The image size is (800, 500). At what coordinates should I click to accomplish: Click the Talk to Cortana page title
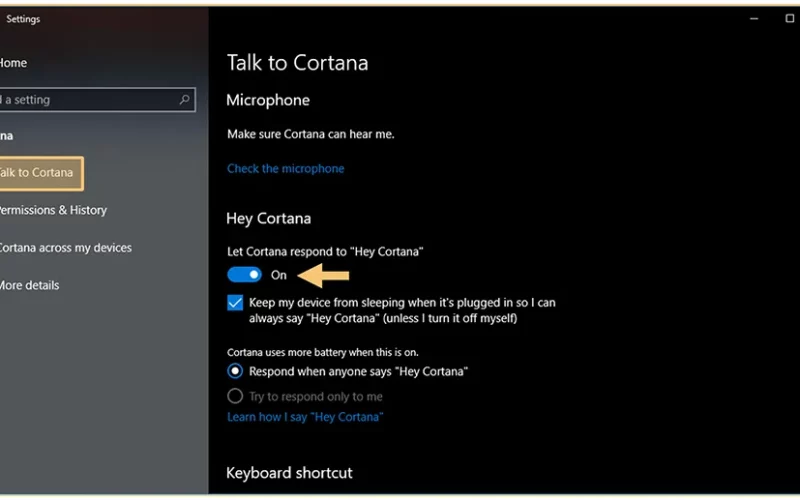coord(297,63)
